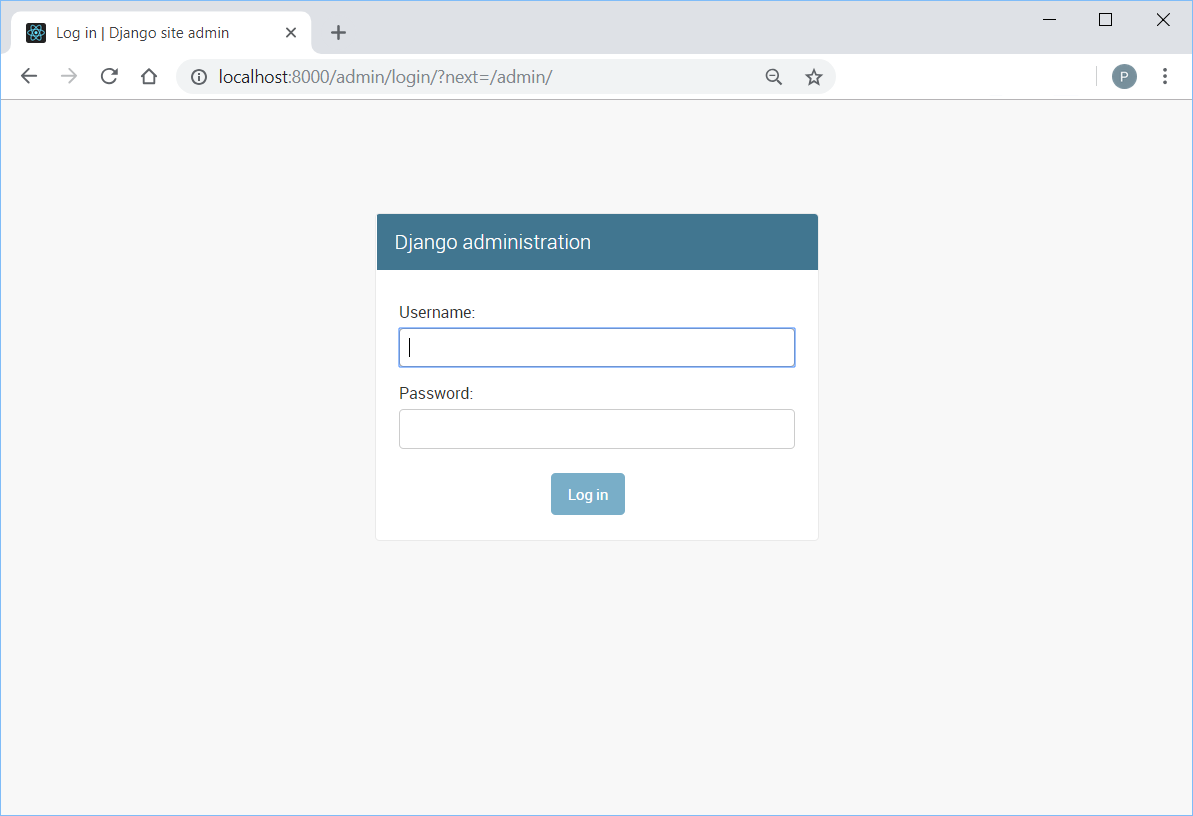Bookmark this page with the star icon
Viewport: 1193px width, 816px height.
coord(814,77)
